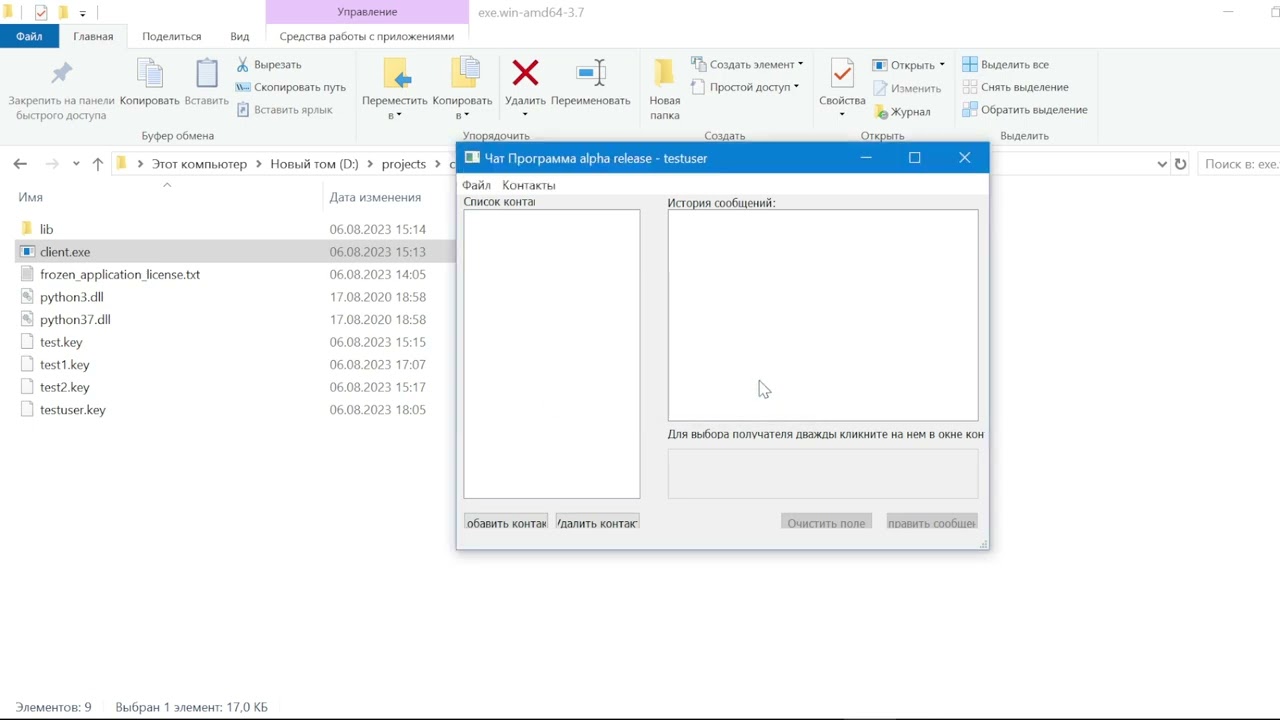The width and height of the screenshot is (1280, 720).
Task: Select the test2.key file
Action: (x=65, y=387)
